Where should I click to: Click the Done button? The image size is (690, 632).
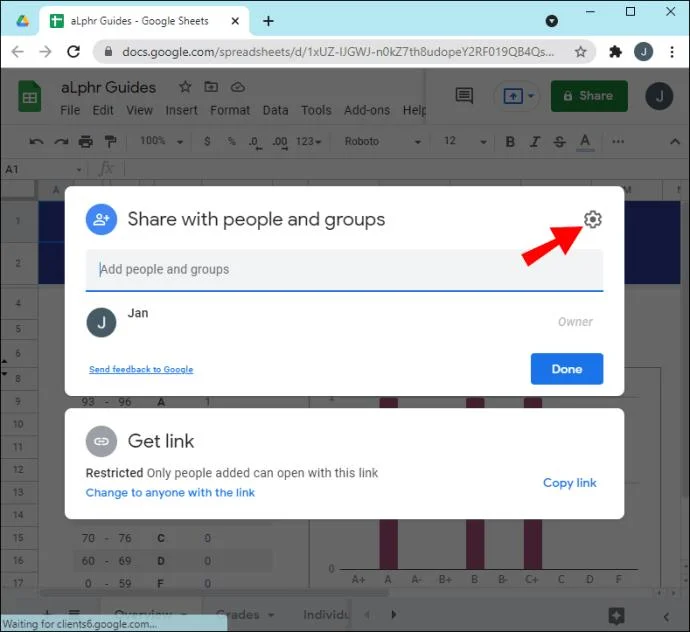click(x=567, y=369)
